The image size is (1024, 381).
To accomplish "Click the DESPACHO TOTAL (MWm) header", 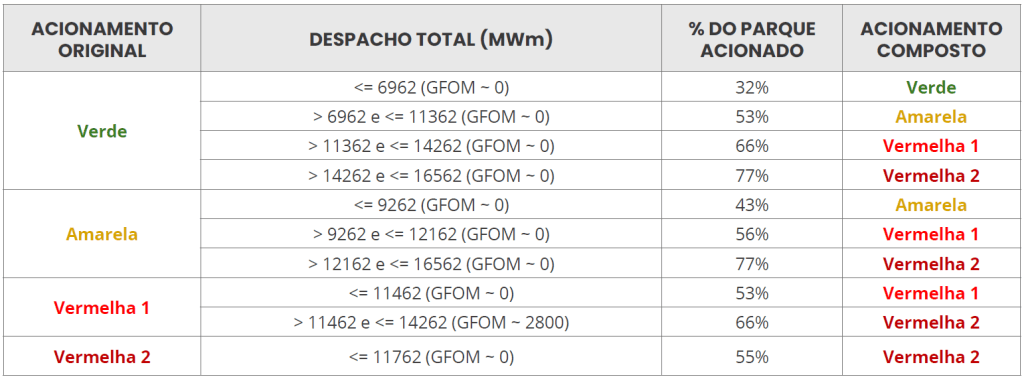I will click(431, 39).
